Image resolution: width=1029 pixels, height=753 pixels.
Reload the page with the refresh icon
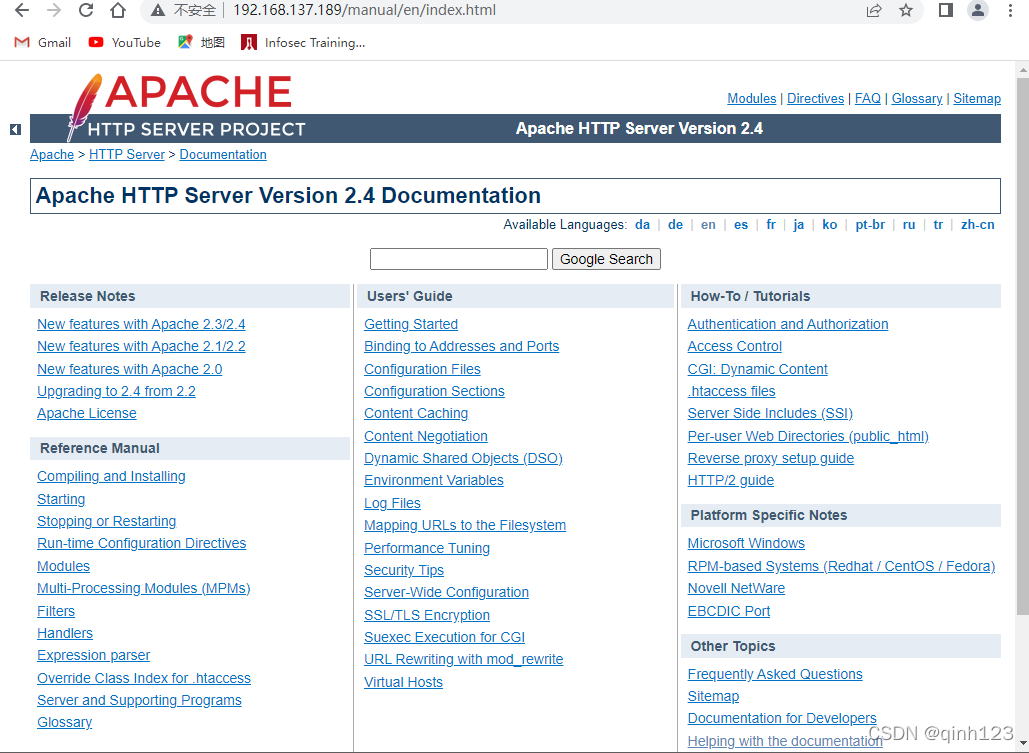85,11
